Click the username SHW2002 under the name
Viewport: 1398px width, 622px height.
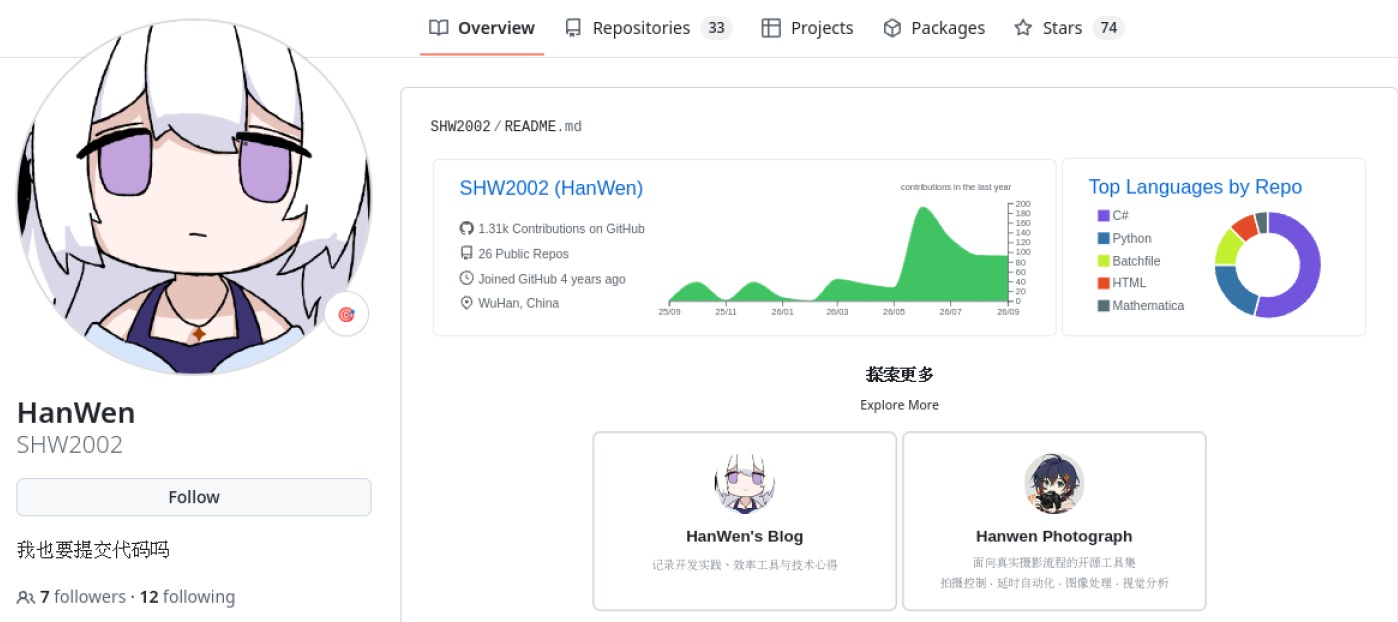tap(70, 445)
